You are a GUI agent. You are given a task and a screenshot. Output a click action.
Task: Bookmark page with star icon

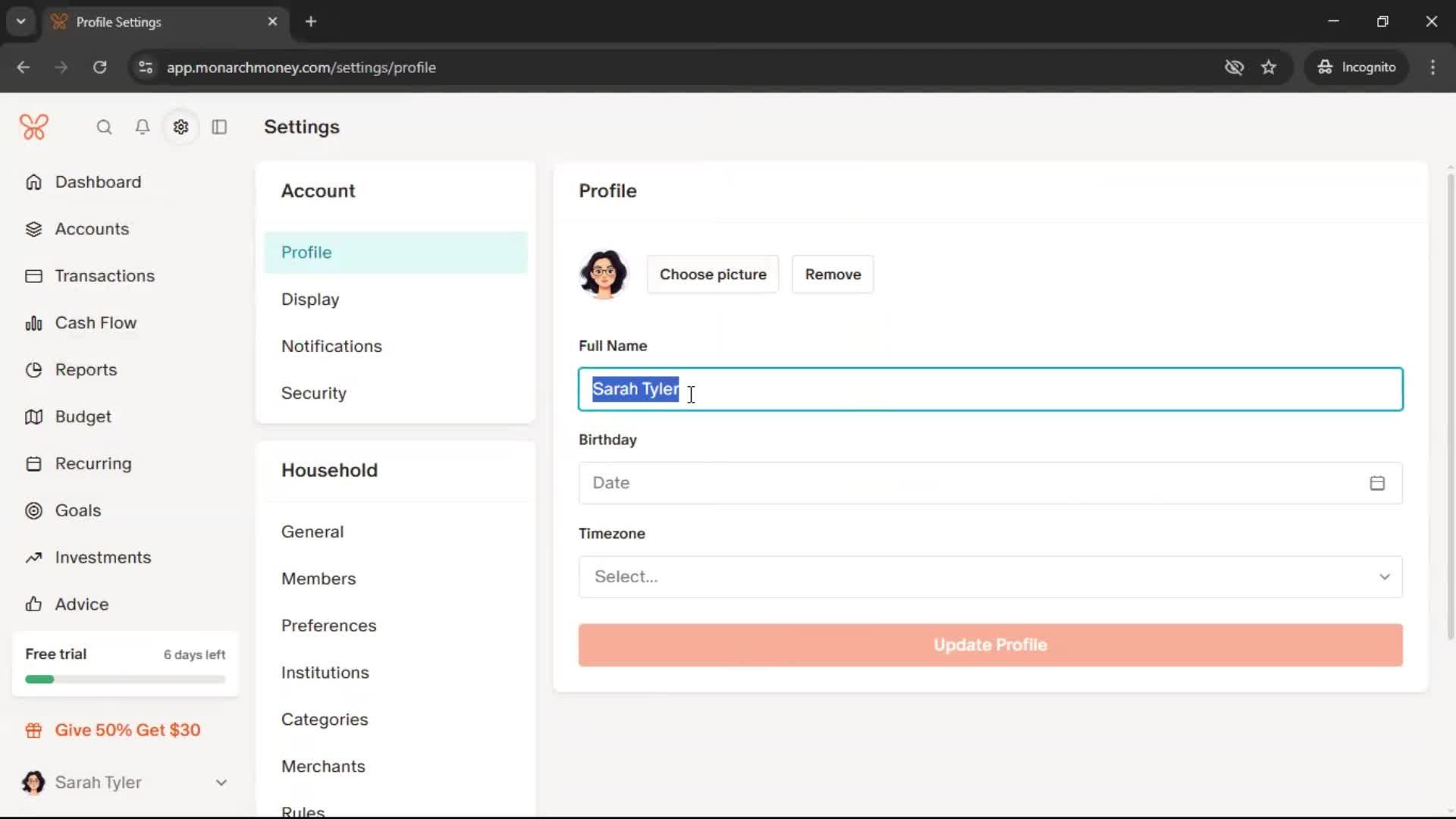[x=1269, y=67]
